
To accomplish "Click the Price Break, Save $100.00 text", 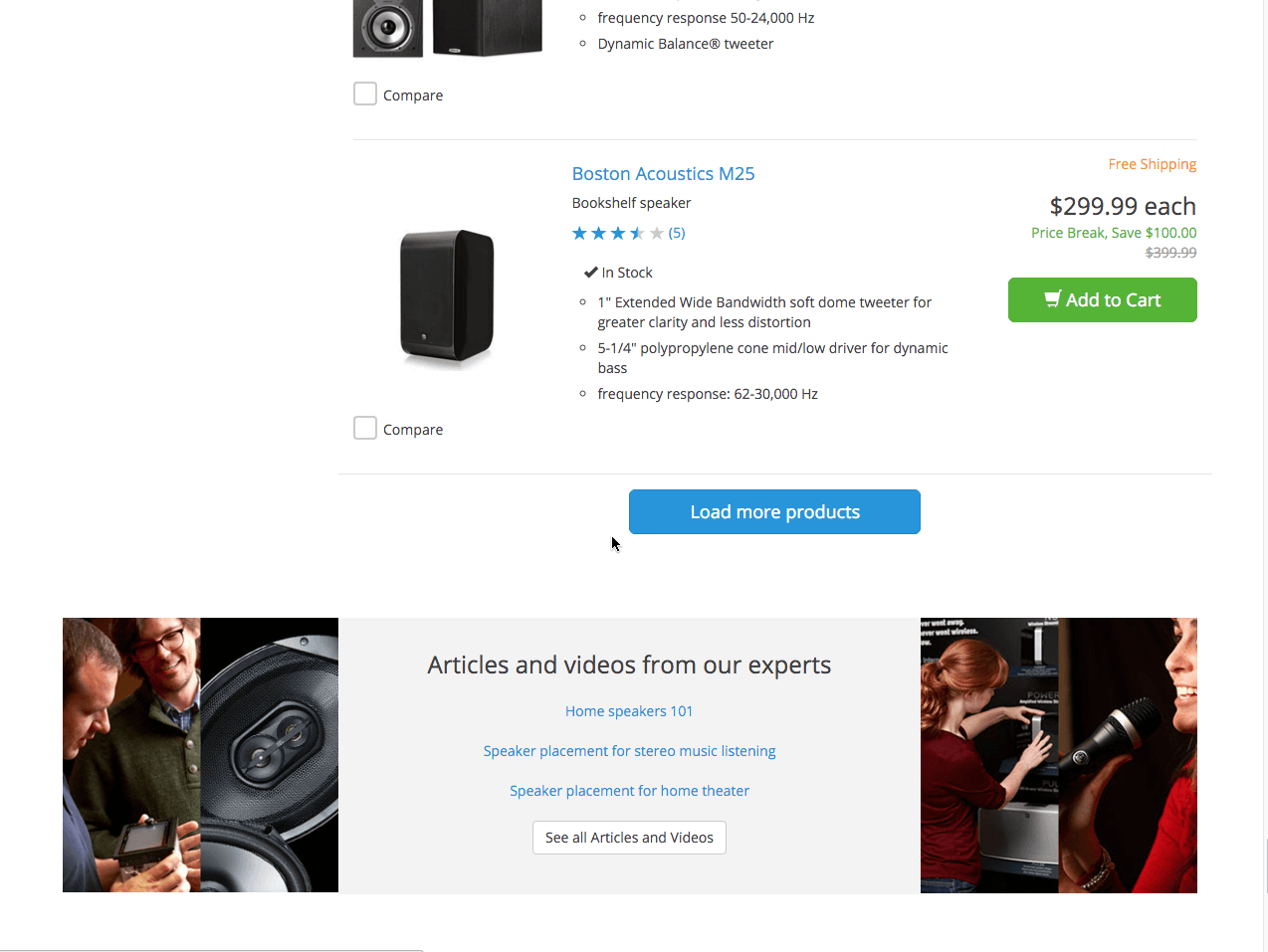I will click(1113, 233).
